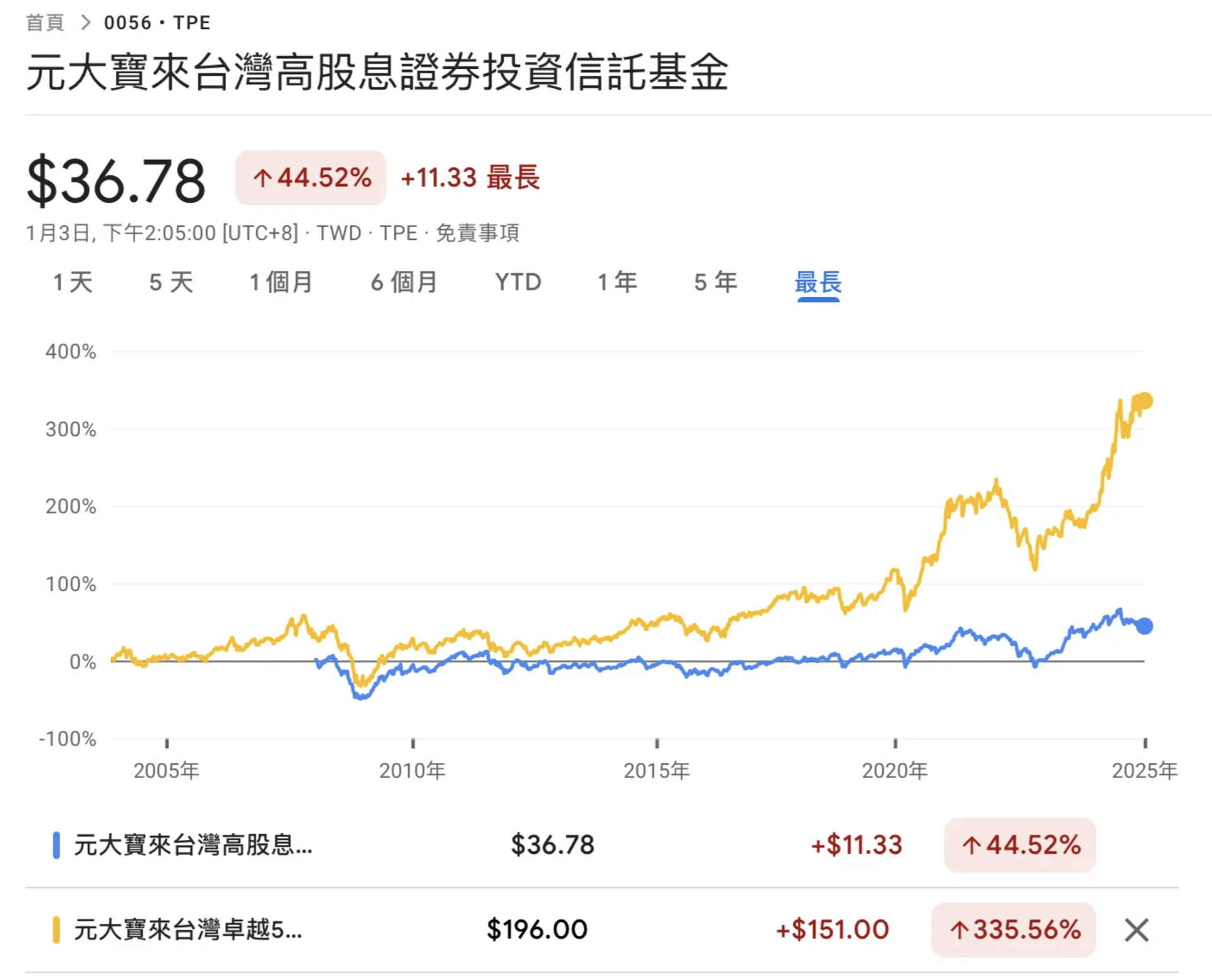Click the blue color marker for 元大寶來台灣高股息
The height and width of the screenshot is (980, 1212).
[x=56, y=845]
